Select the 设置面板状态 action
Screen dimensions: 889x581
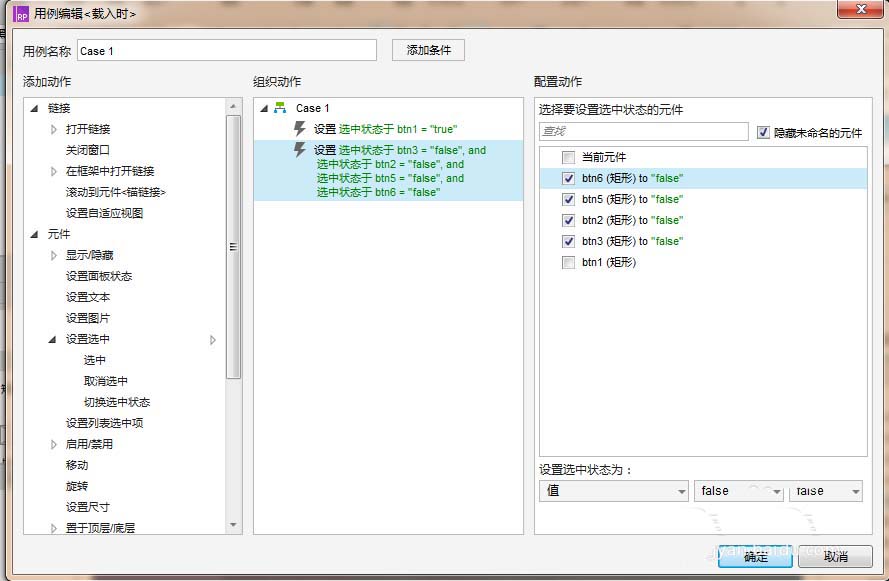coord(99,276)
